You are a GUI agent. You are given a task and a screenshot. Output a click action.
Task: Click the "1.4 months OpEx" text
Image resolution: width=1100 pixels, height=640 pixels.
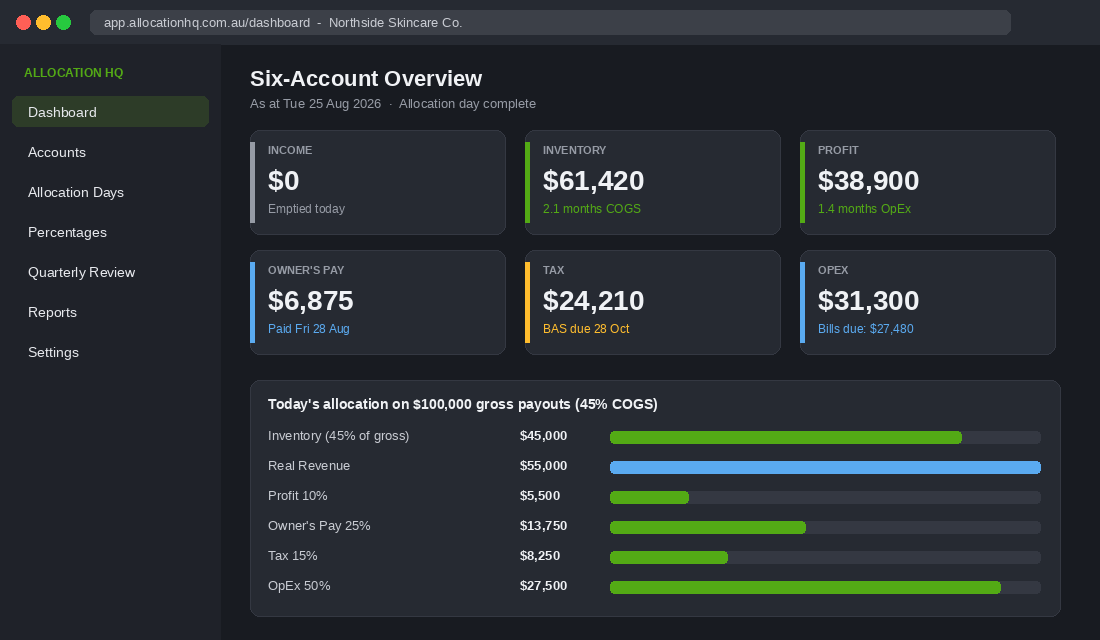pos(864,209)
